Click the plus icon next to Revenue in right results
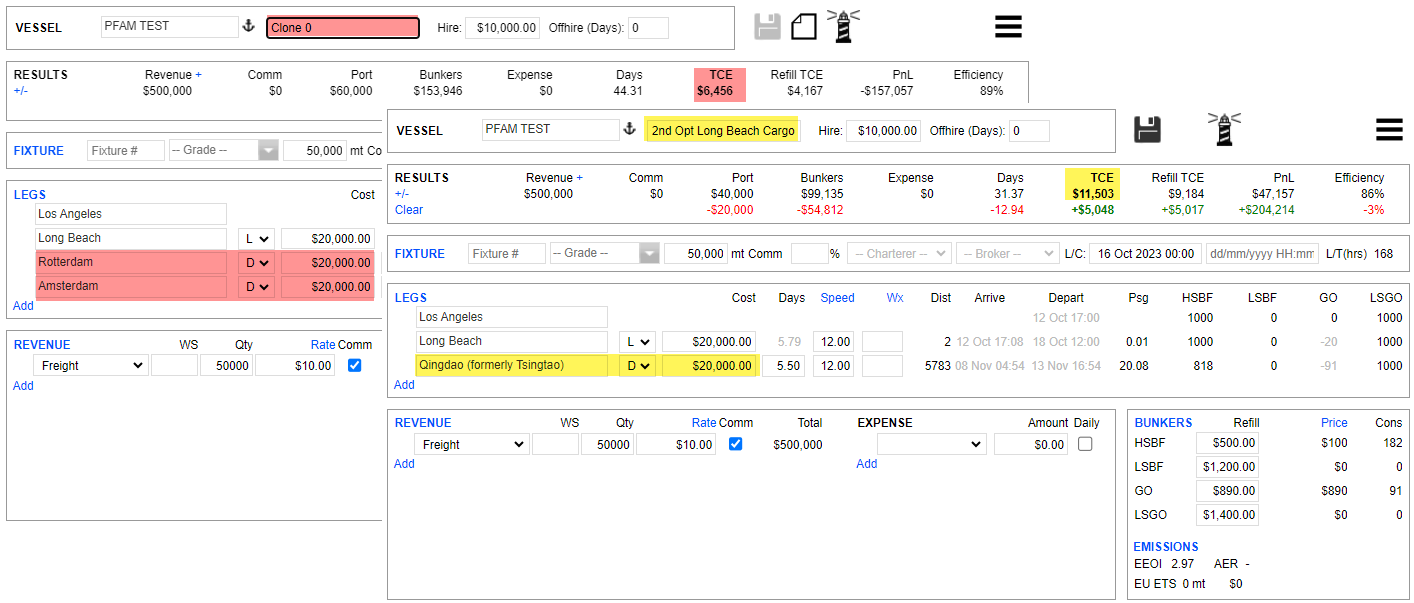1414x603 pixels. click(x=579, y=177)
